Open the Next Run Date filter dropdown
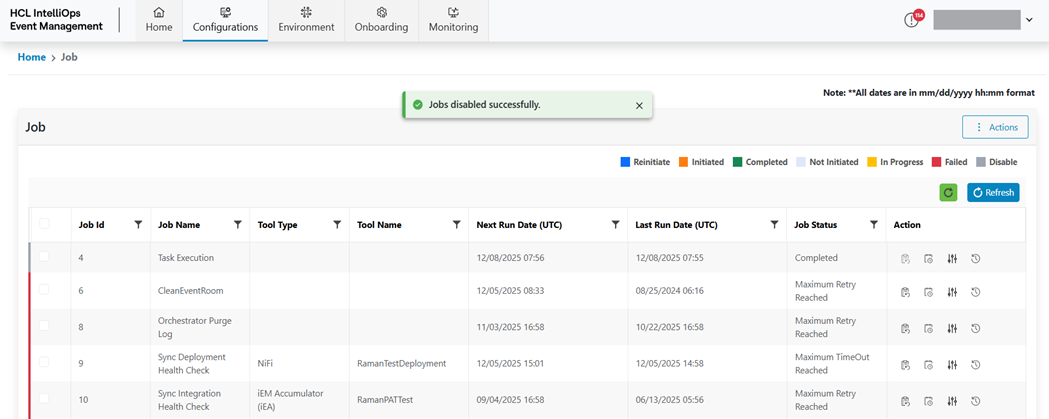This screenshot has height=419, width=1049. pyautogui.click(x=615, y=225)
